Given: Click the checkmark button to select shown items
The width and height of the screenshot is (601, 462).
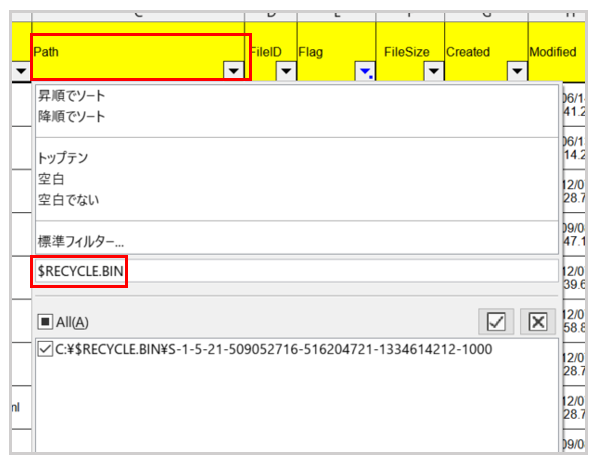Looking at the screenshot, I should point(496,321).
